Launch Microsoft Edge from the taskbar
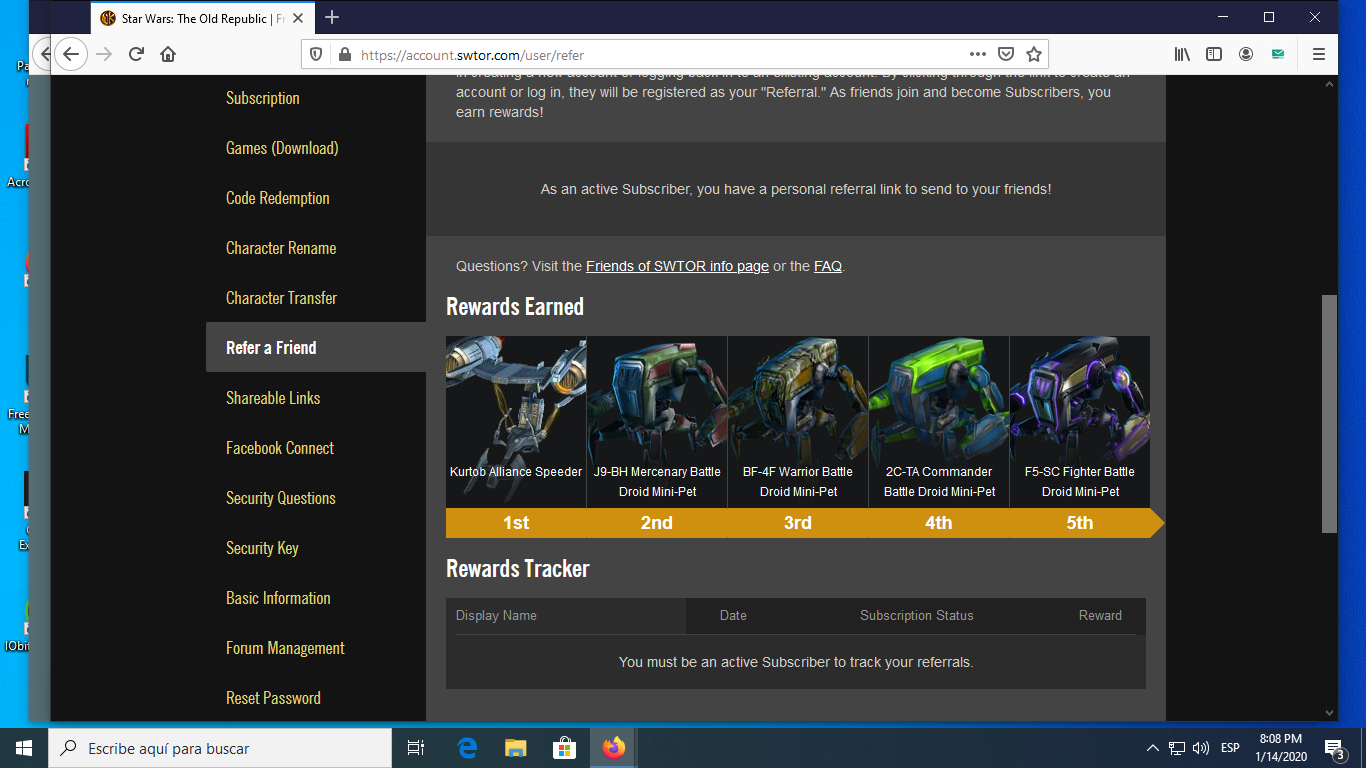Image resolution: width=1366 pixels, height=768 pixels. click(x=467, y=748)
